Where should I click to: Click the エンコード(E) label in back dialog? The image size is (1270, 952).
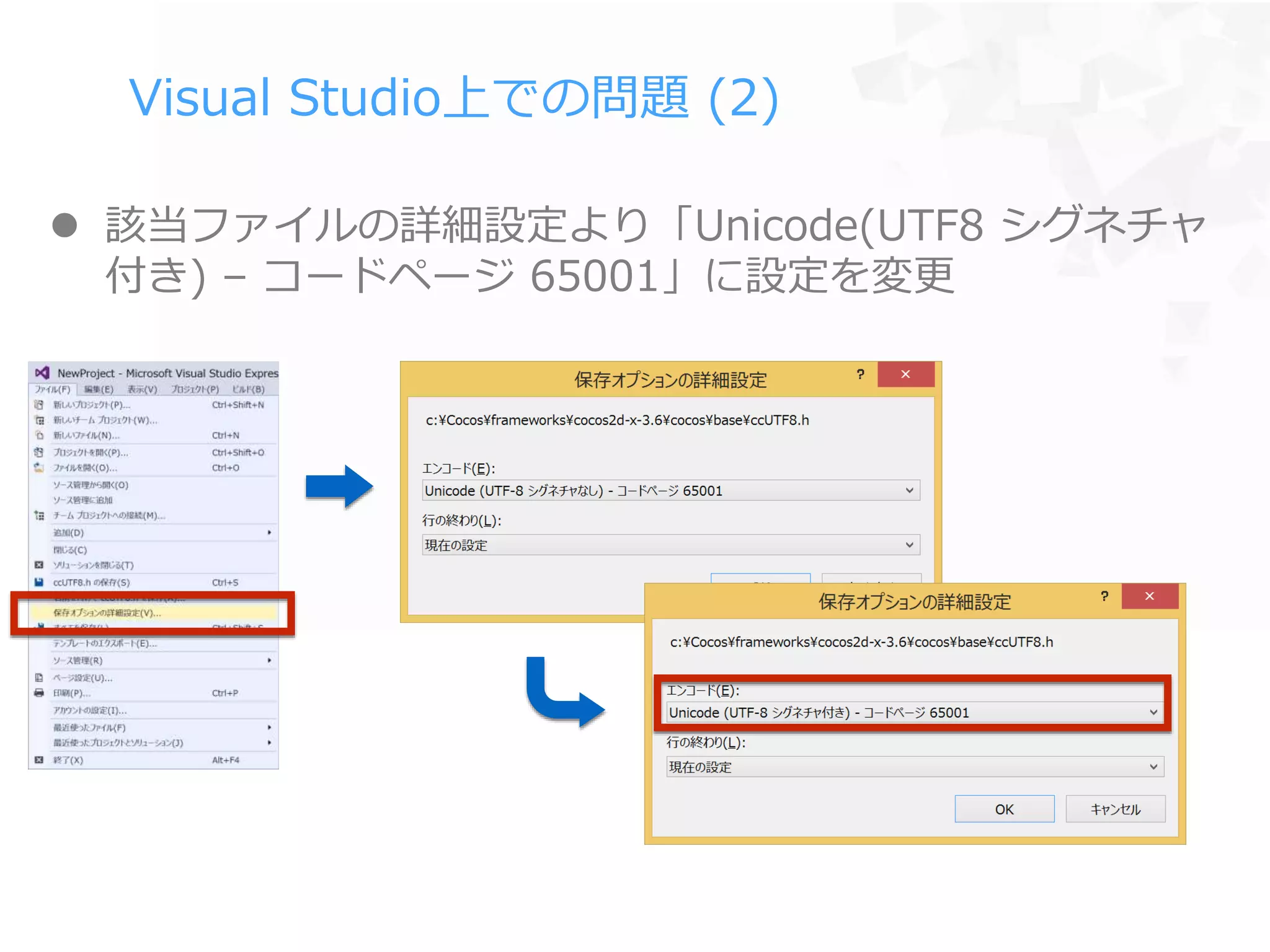458,468
